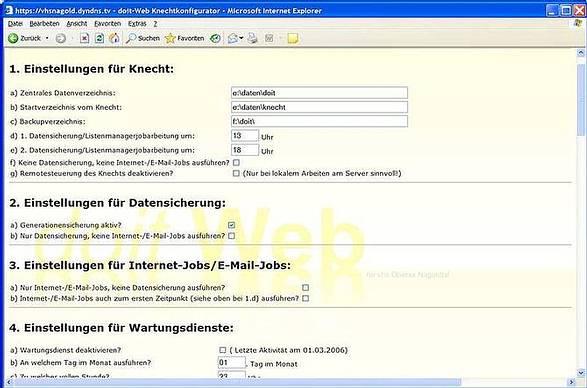Click the 1. Datensicherung hour field
Screen dimensions: 587x388
245,136
